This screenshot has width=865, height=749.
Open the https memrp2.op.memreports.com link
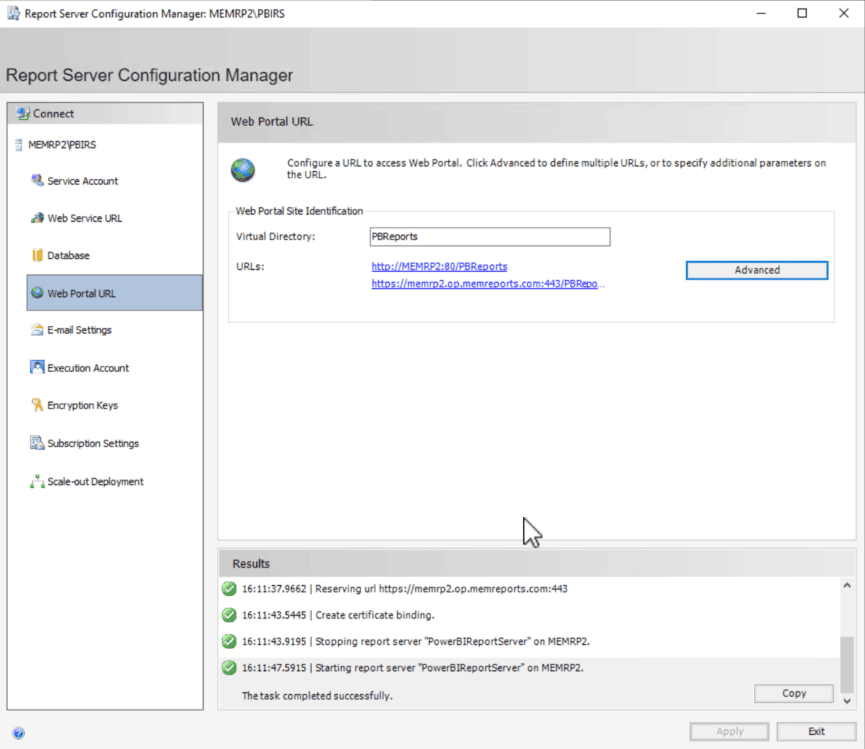[x=488, y=283]
